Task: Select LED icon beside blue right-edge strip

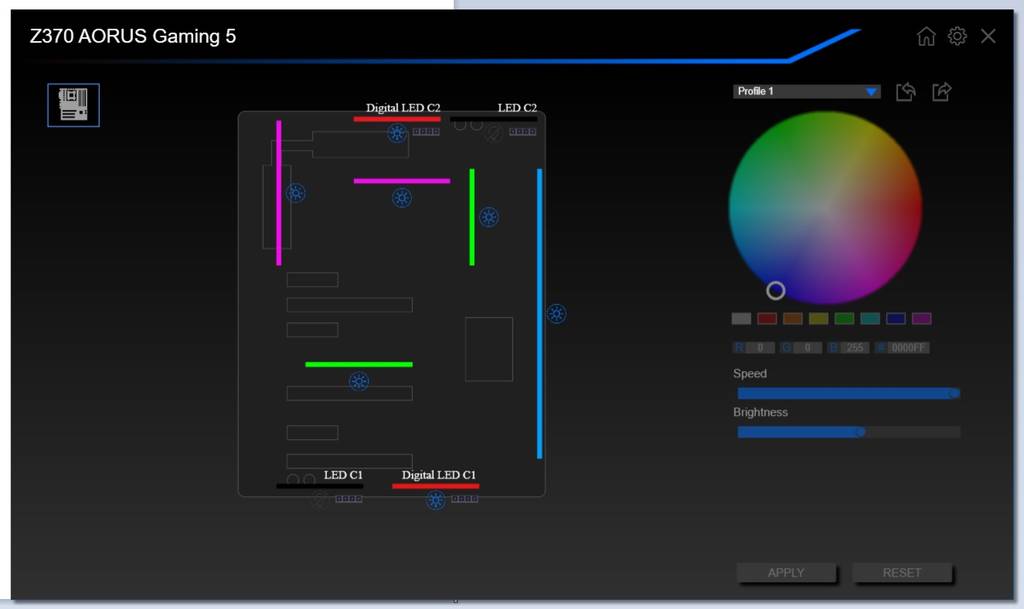Action: (556, 314)
